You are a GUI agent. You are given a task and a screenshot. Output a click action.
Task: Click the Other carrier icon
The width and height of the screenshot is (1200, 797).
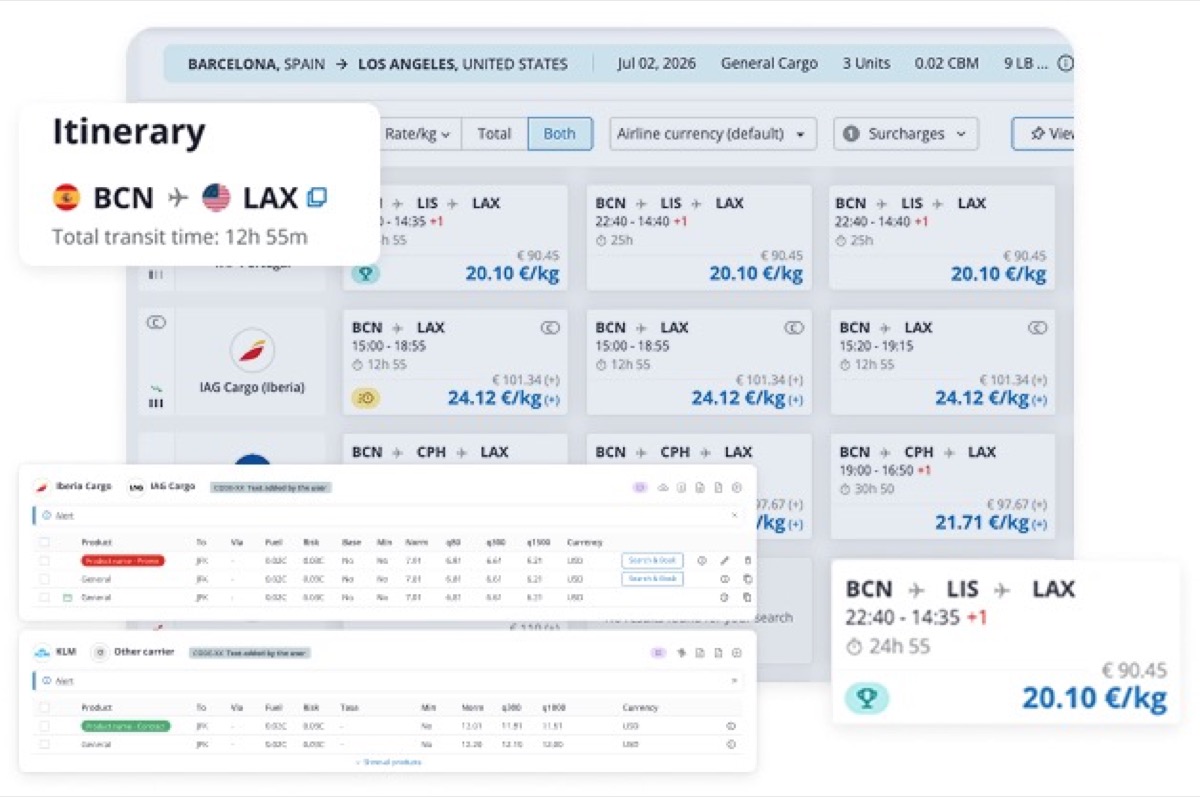click(99, 652)
